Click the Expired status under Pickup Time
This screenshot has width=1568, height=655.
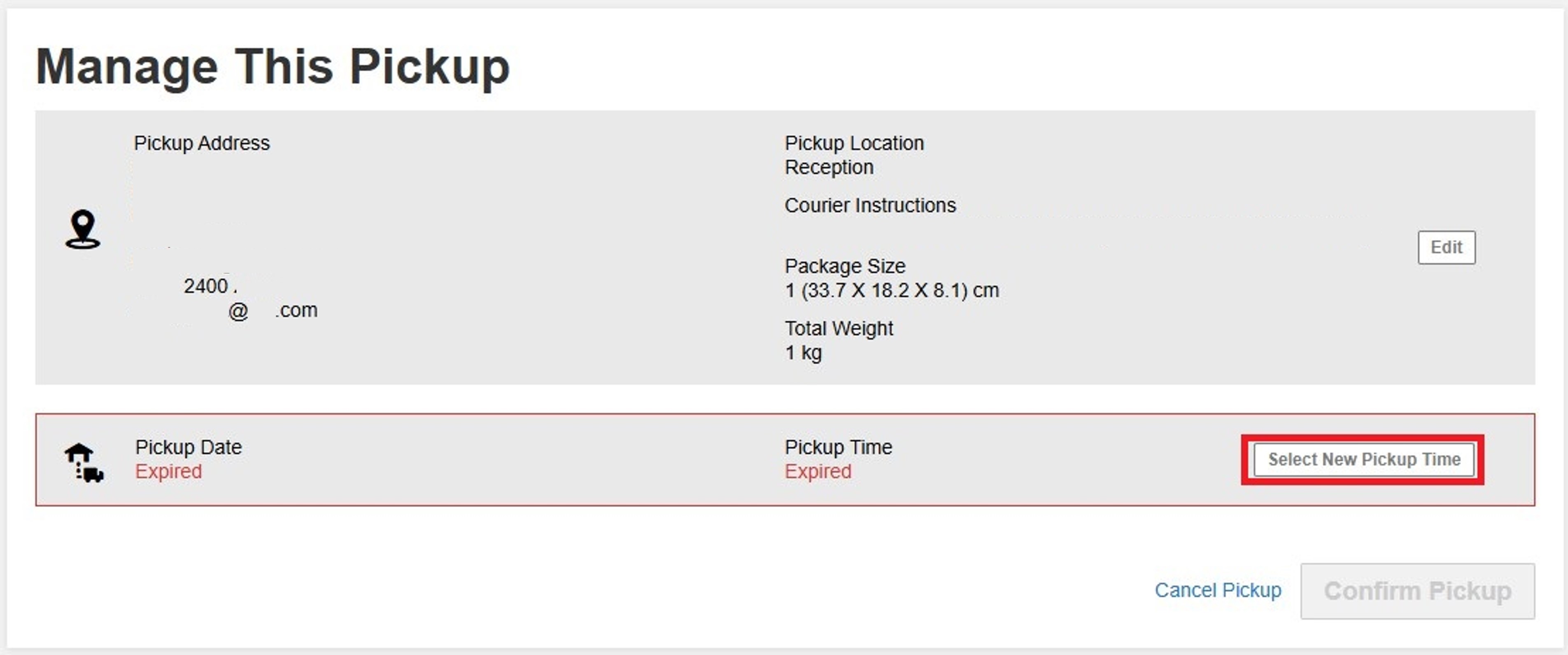click(x=818, y=472)
